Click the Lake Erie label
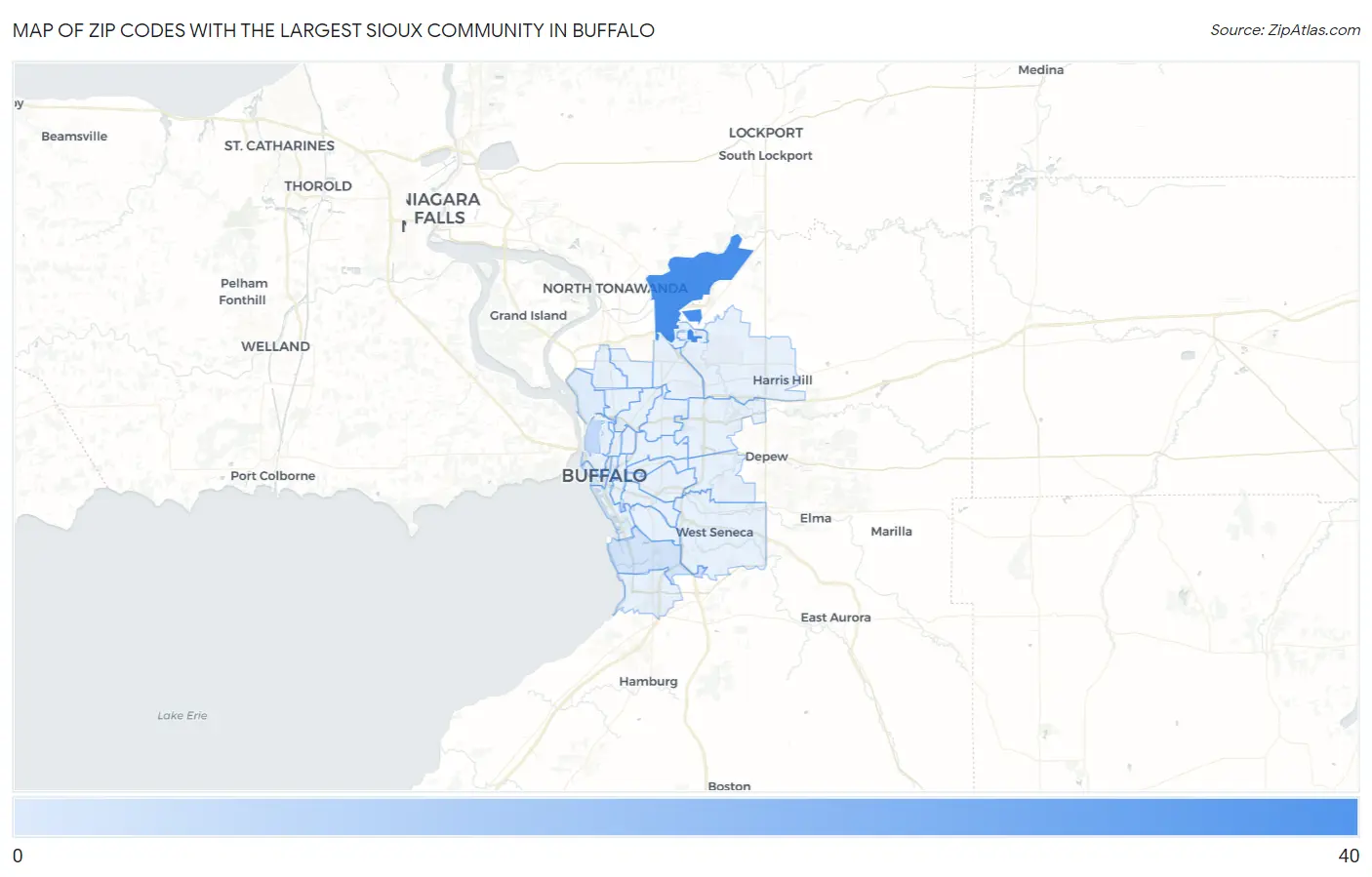The height and width of the screenshot is (877, 1372). pos(182,716)
